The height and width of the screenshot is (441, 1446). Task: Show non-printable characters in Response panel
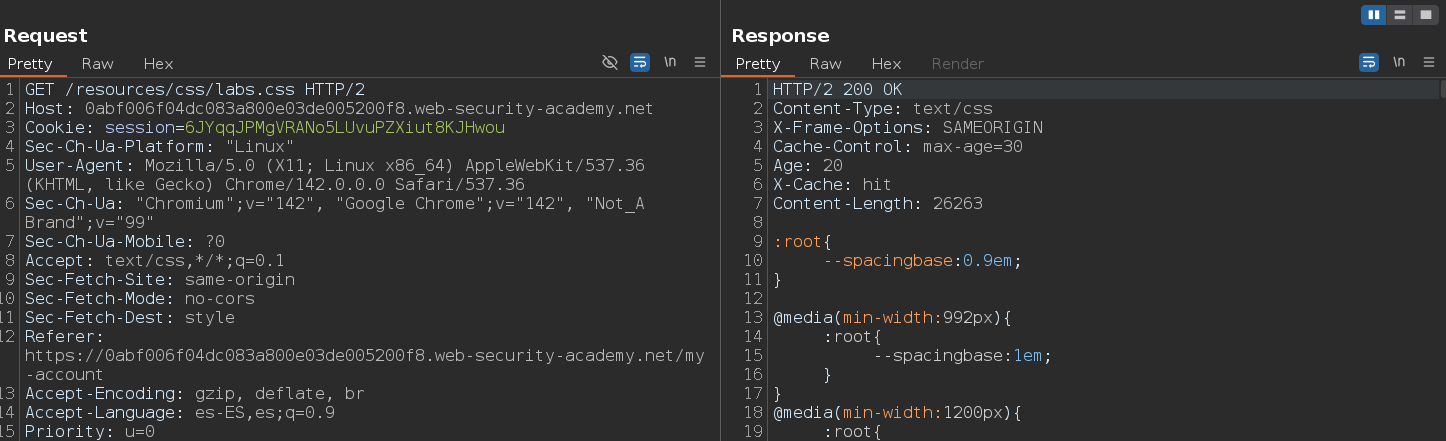[x=1399, y=62]
